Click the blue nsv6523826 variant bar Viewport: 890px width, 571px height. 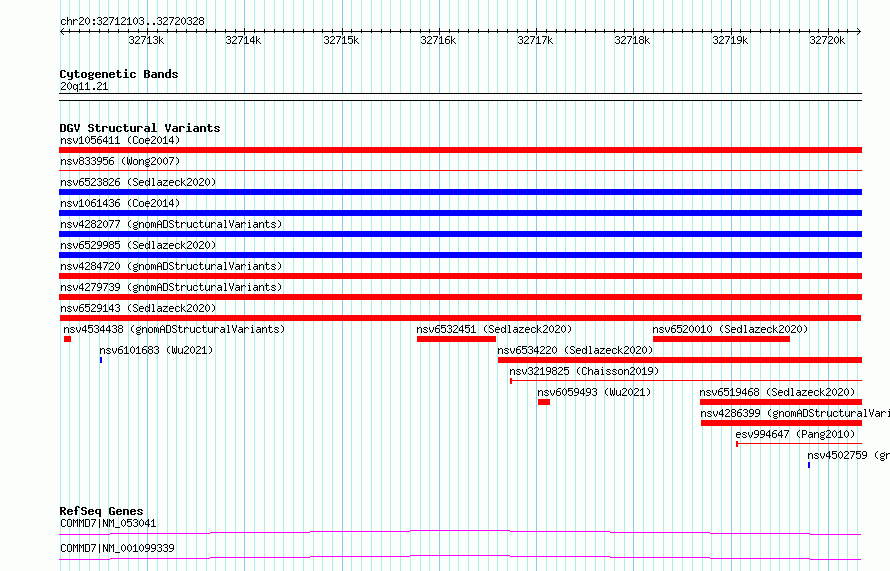coord(460,192)
